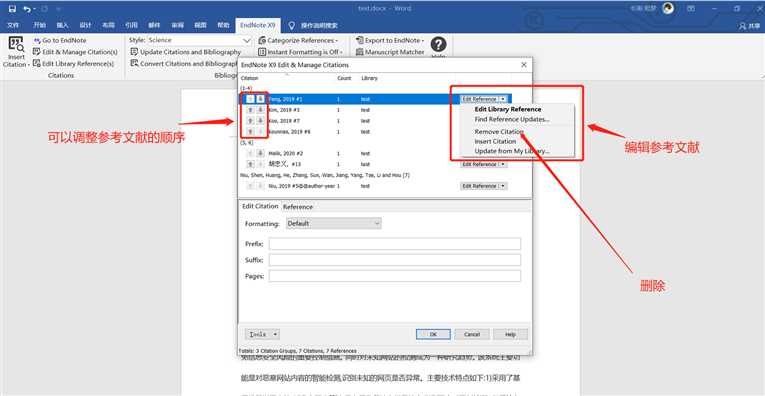This screenshot has width=765, height=396.
Task: Open the Formatting Default dropdown
Action: [x=333, y=223]
